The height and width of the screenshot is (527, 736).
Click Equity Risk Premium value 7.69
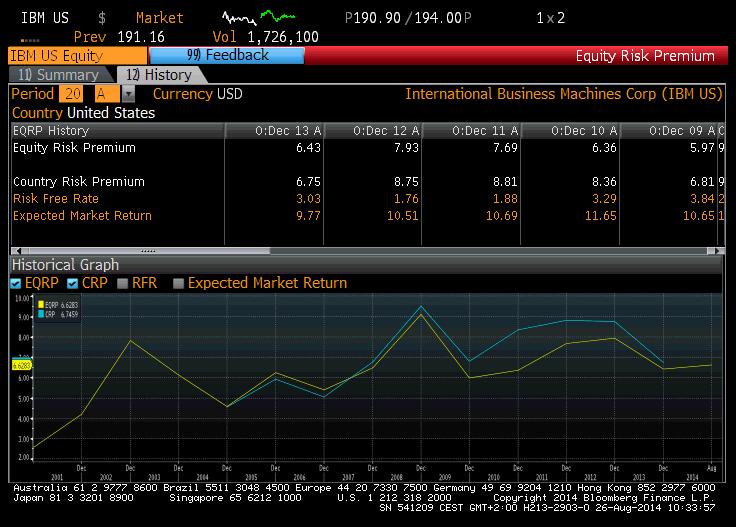(x=505, y=148)
